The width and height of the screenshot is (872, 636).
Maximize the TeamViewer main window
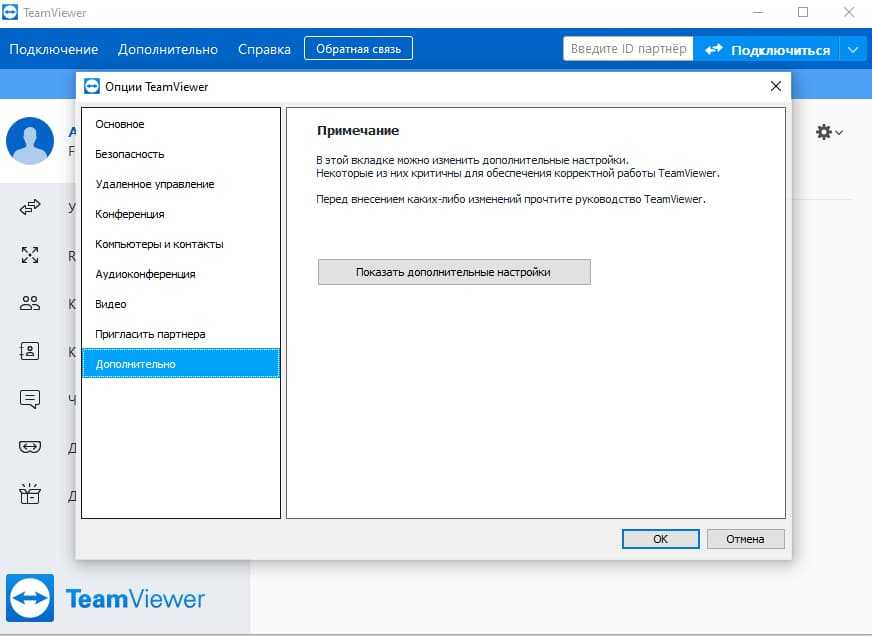pyautogui.click(x=803, y=12)
